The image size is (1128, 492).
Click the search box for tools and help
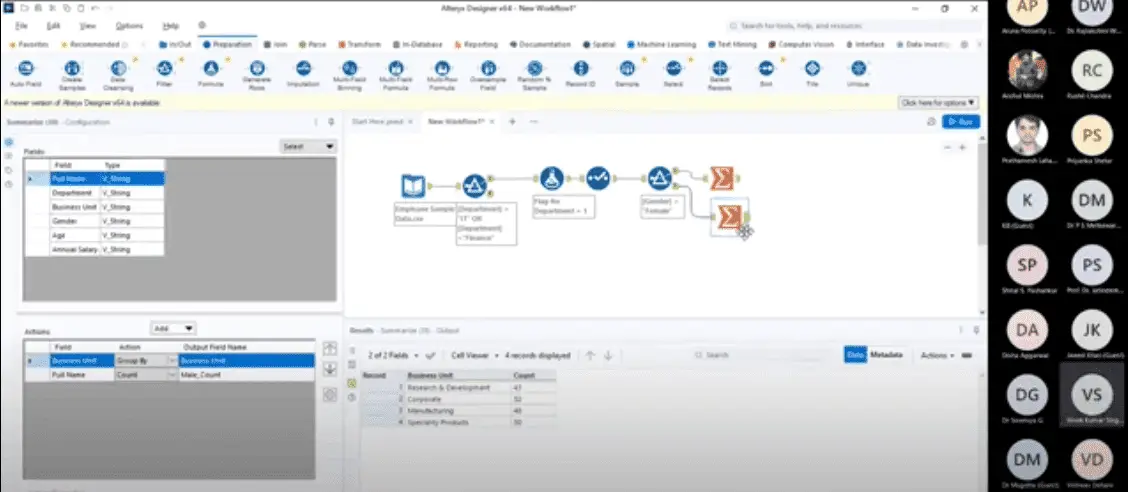(x=855, y=26)
